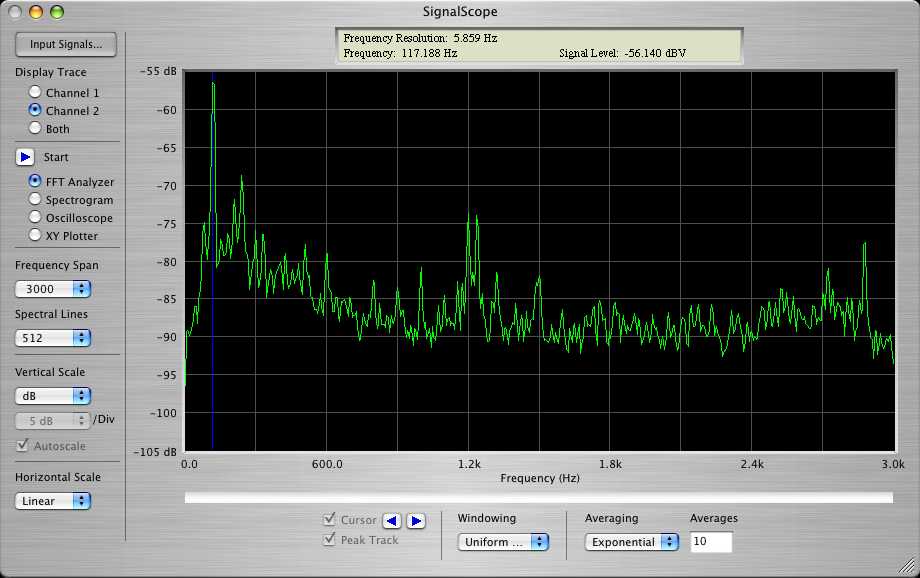Select Both channels display trace
The height and width of the screenshot is (578, 920).
(x=35, y=129)
